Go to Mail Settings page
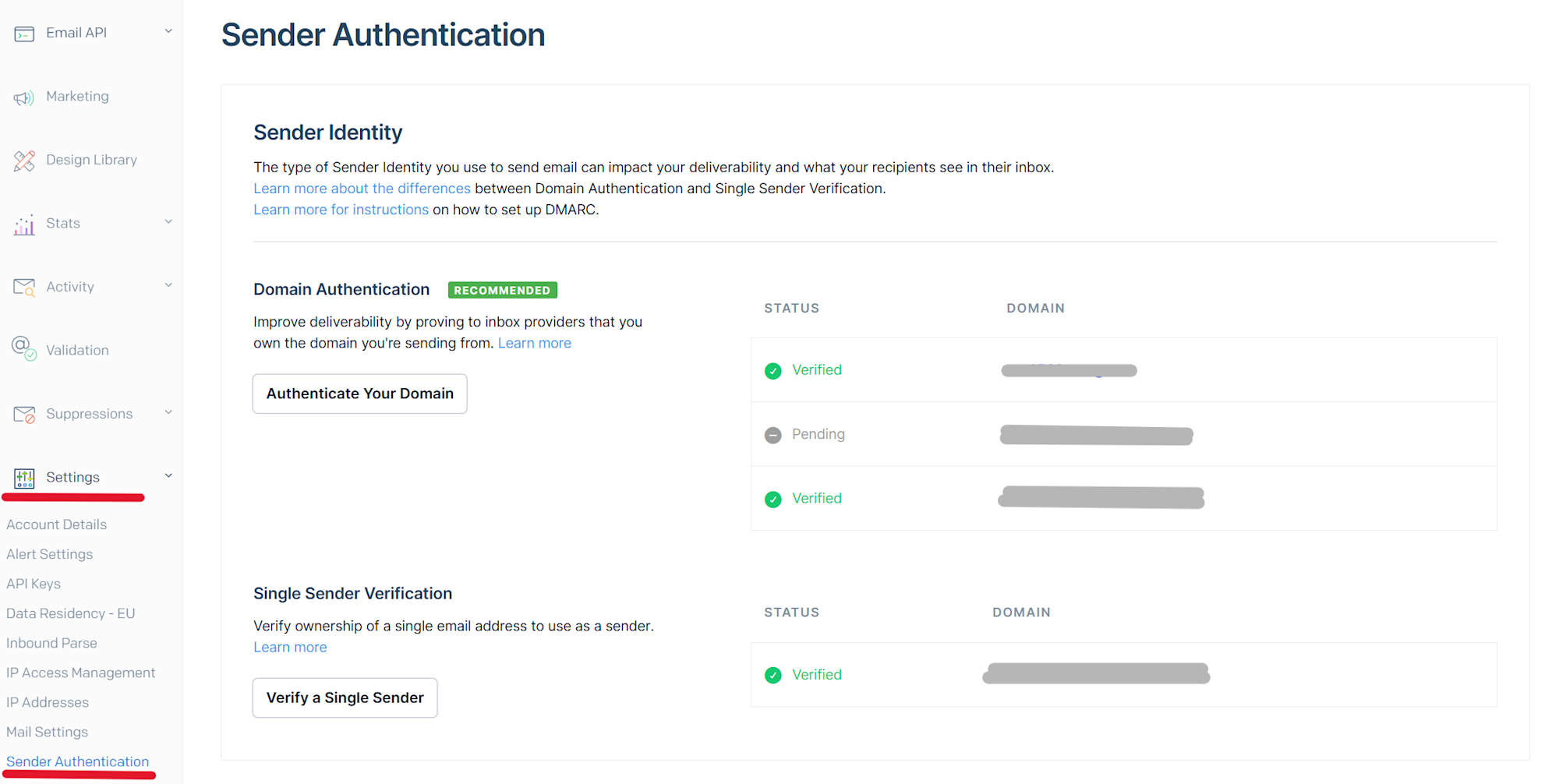The image size is (1559, 784). 47,732
